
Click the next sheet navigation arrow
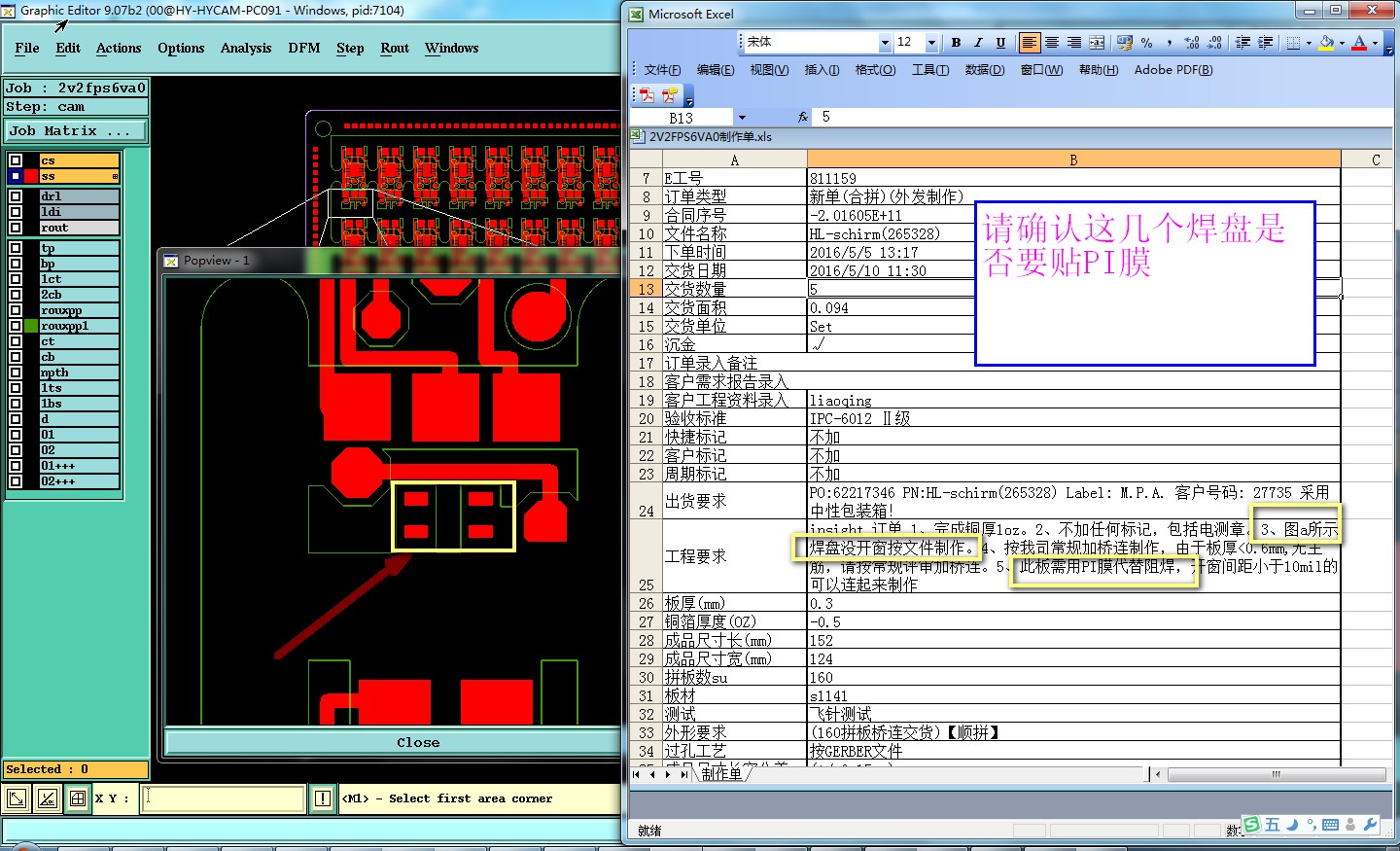pos(668,774)
